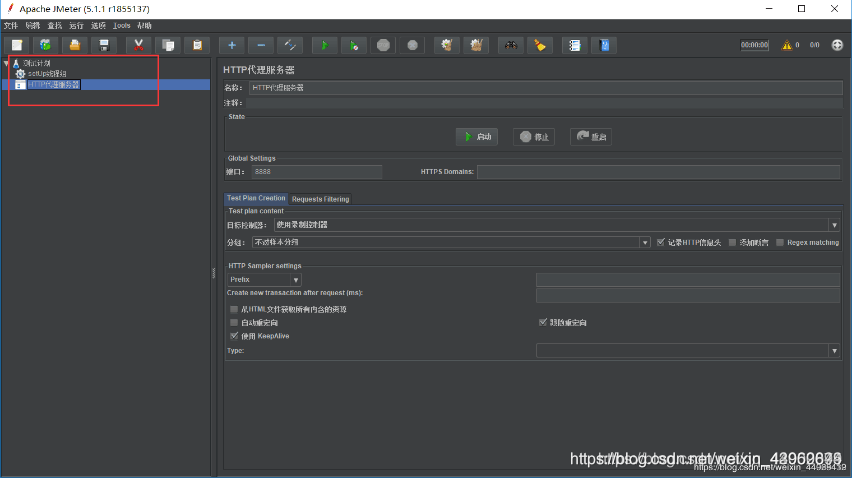Open the 运行 menu
Viewport: 852px width, 478px height.
pos(76,26)
